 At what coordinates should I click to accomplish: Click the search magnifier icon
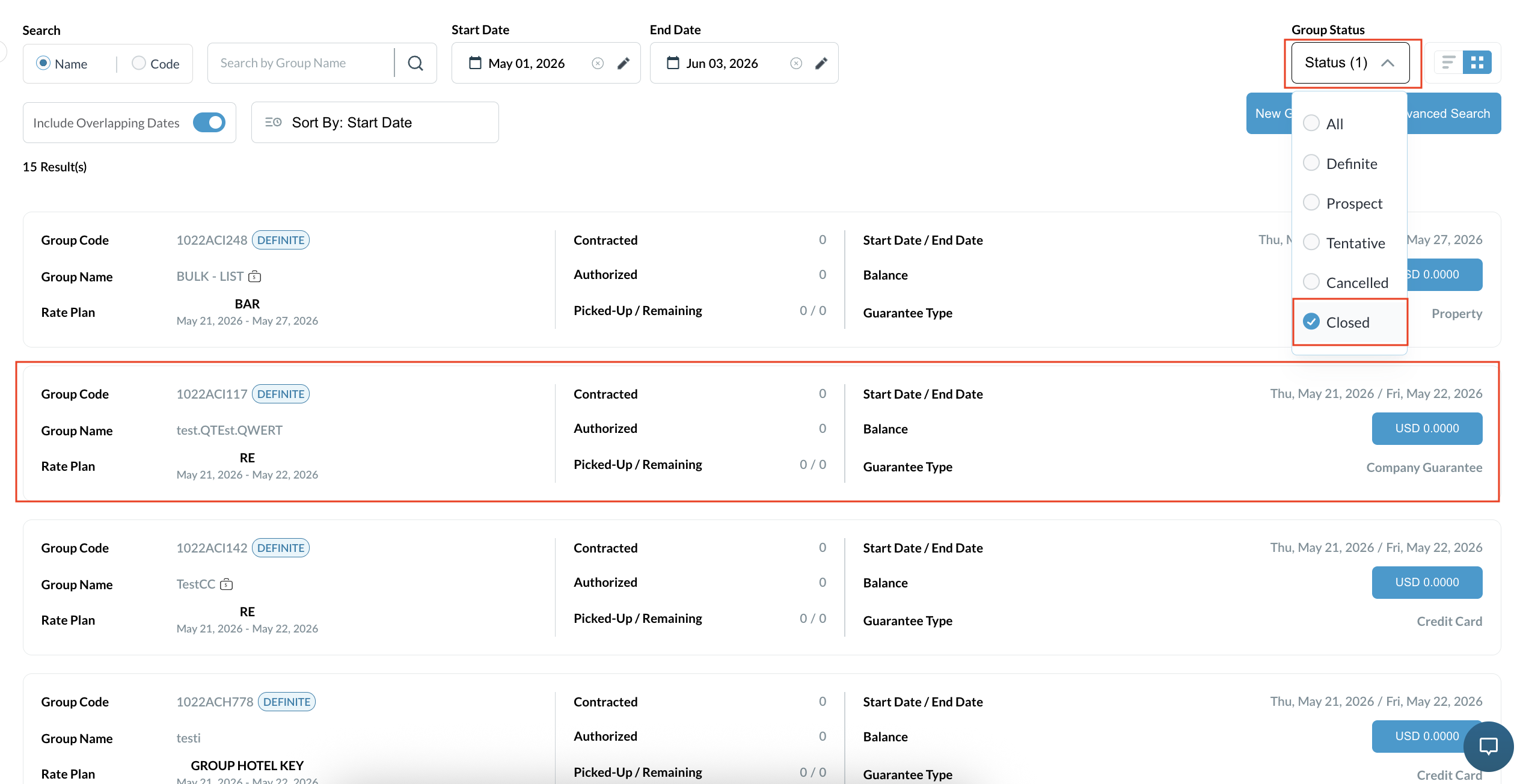[415, 63]
